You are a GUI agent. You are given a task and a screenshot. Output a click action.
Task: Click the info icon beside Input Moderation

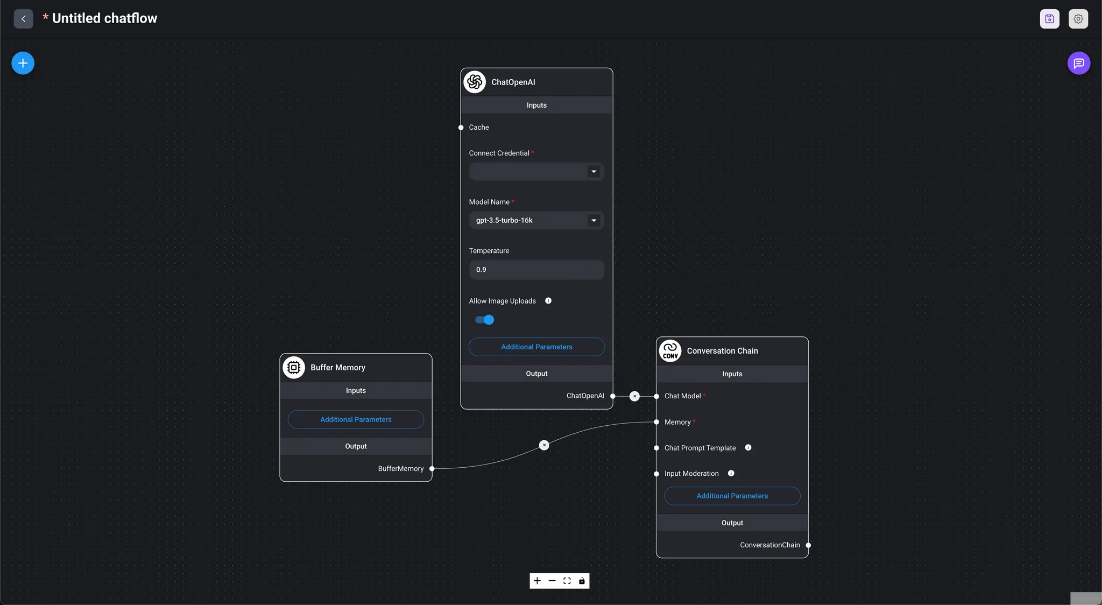click(731, 474)
